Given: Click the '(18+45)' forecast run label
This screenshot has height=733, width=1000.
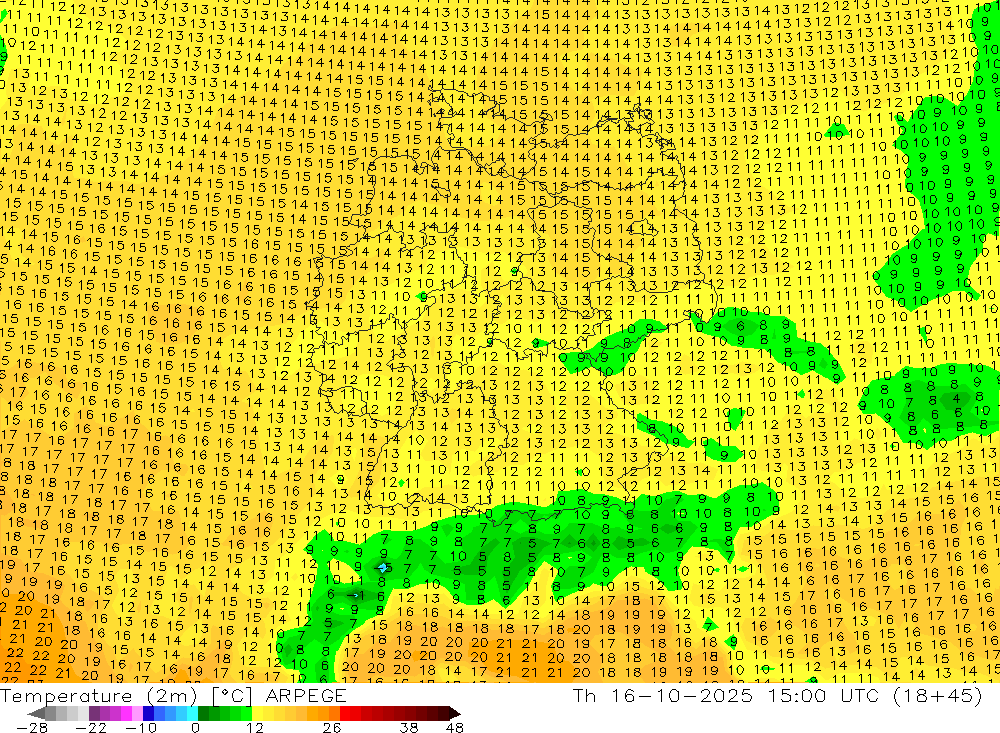Looking at the screenshot, I should click(937, 696).
